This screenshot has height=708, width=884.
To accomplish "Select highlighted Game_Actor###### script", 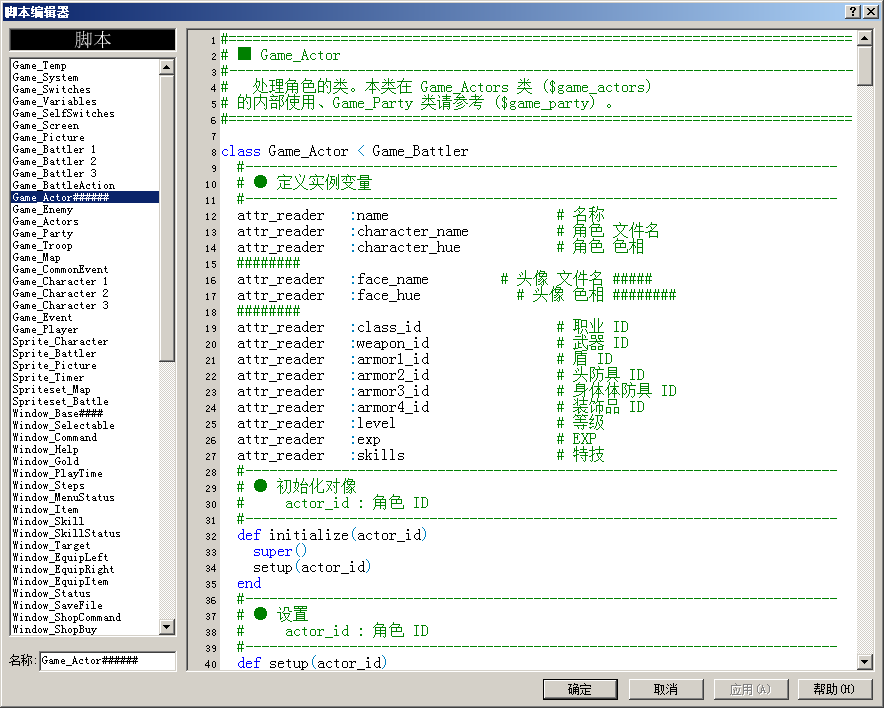I will [85, 197].
